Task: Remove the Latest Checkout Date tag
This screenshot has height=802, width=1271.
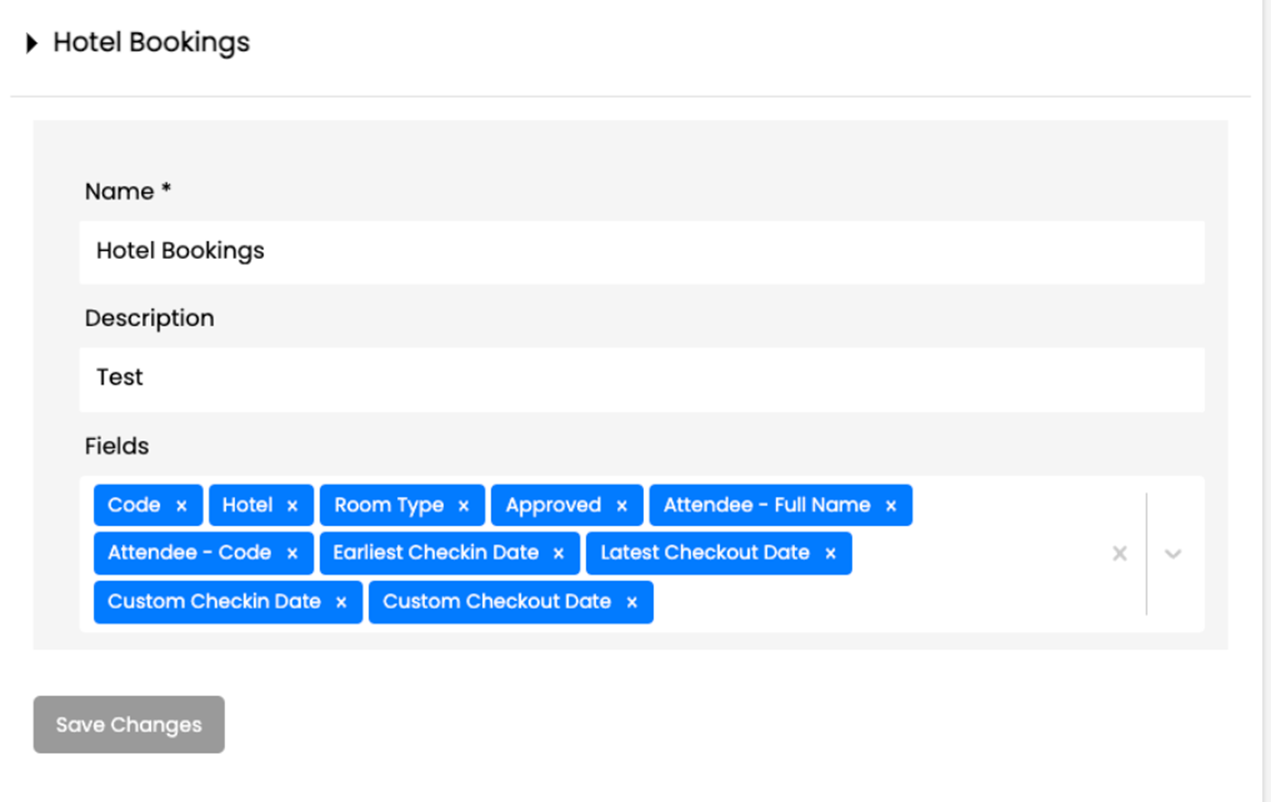Action: [x=830, y=553]
